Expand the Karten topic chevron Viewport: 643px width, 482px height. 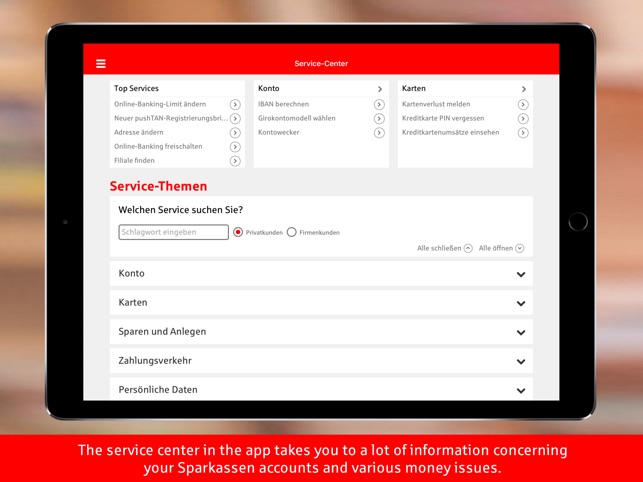pyautogui.click(x=521, y=303)
